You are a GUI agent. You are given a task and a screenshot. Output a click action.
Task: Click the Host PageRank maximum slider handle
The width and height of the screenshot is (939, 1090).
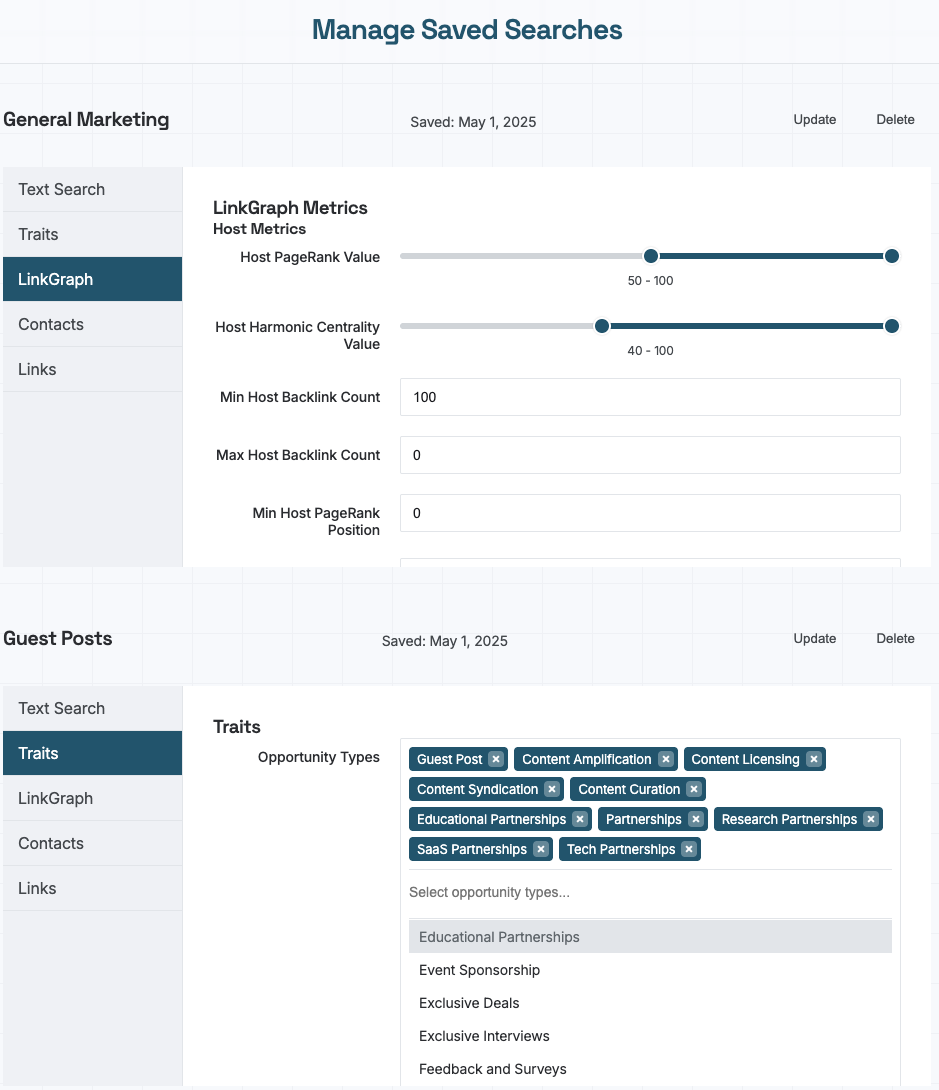coord(892,256)
